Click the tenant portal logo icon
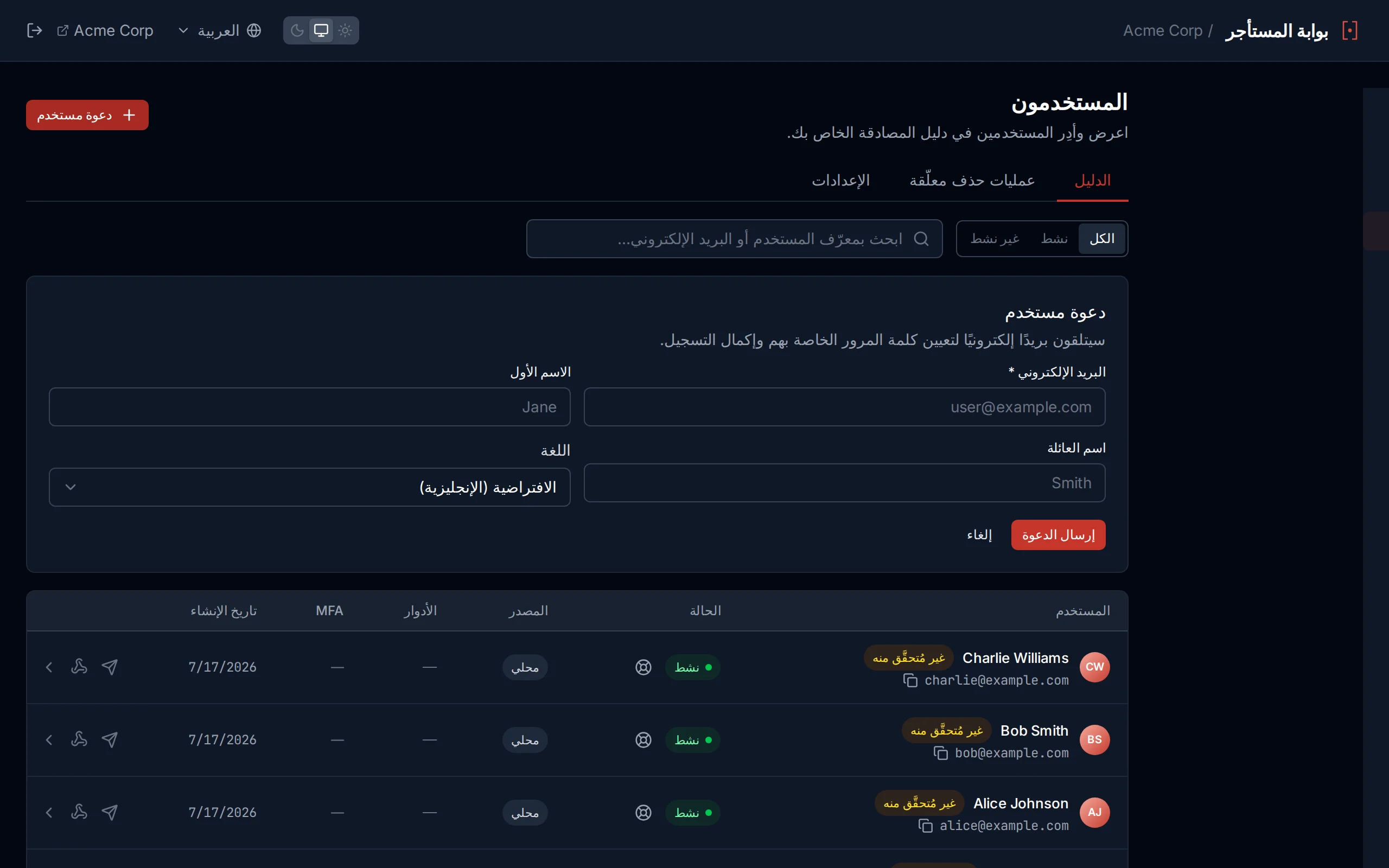Viewport: 1389px width, 868px height. coord(1349,30)
